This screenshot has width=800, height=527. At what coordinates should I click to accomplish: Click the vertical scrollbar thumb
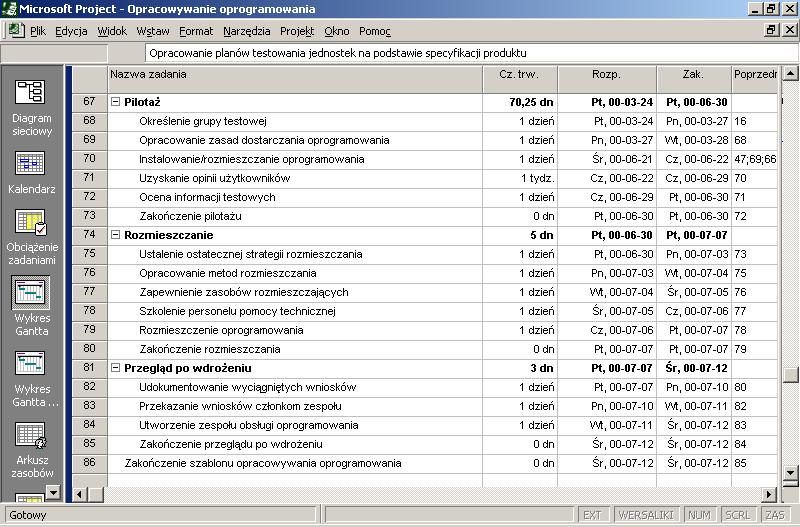click(790, 374)
